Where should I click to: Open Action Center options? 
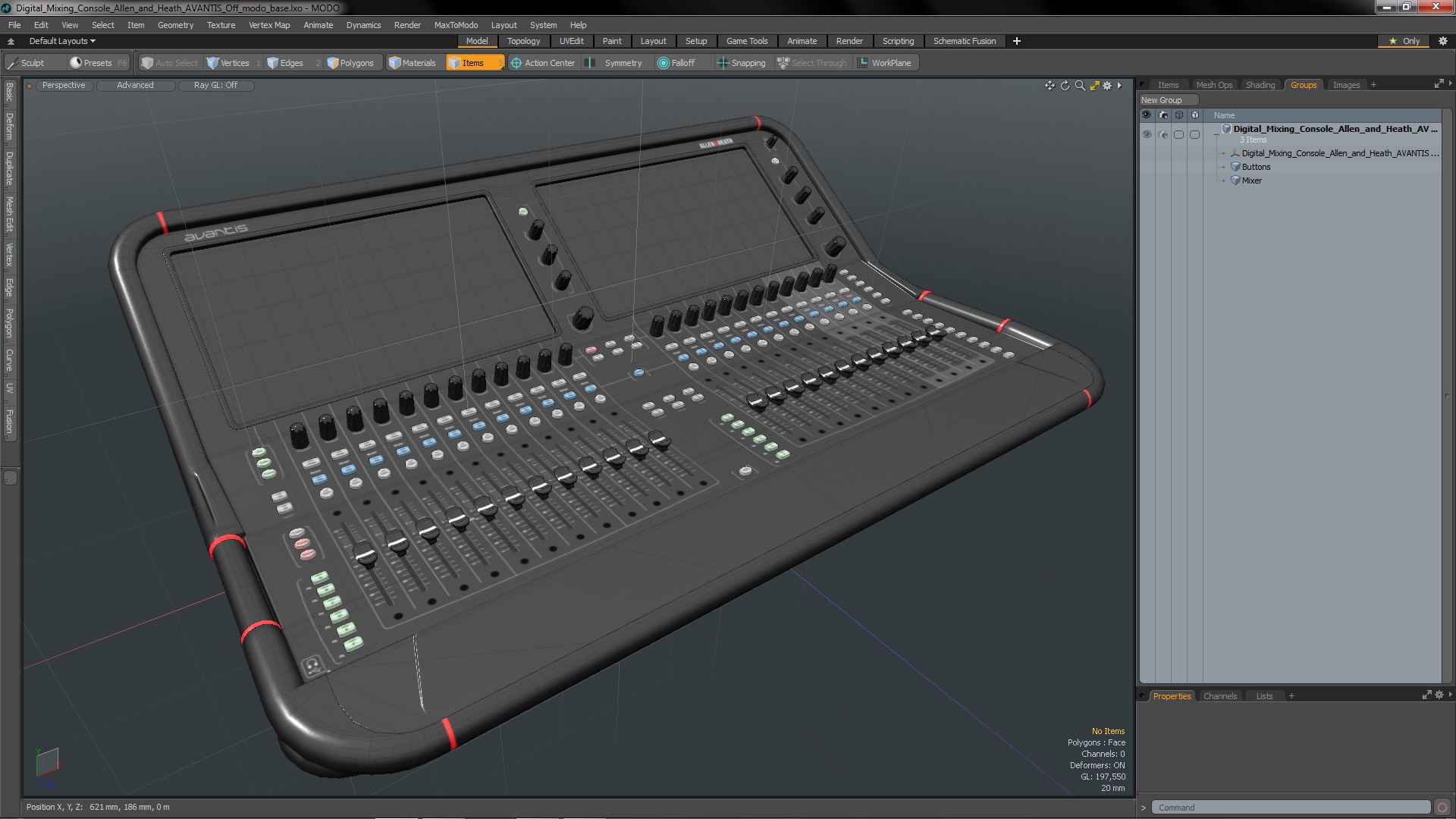(x=543, y=63)
